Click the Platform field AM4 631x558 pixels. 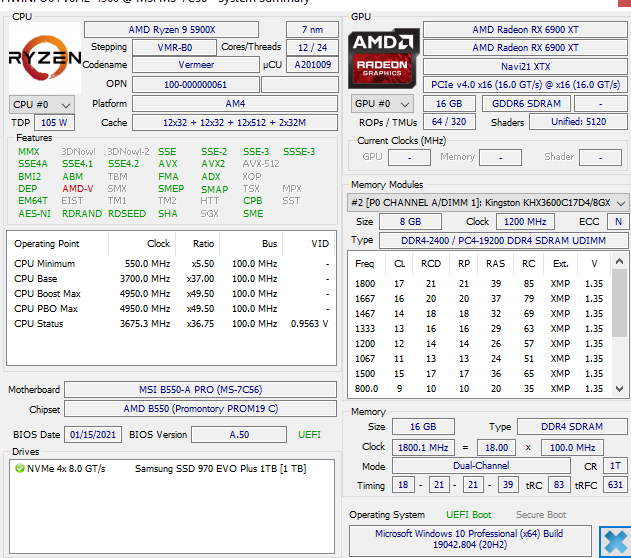click(x=235, y=104)
